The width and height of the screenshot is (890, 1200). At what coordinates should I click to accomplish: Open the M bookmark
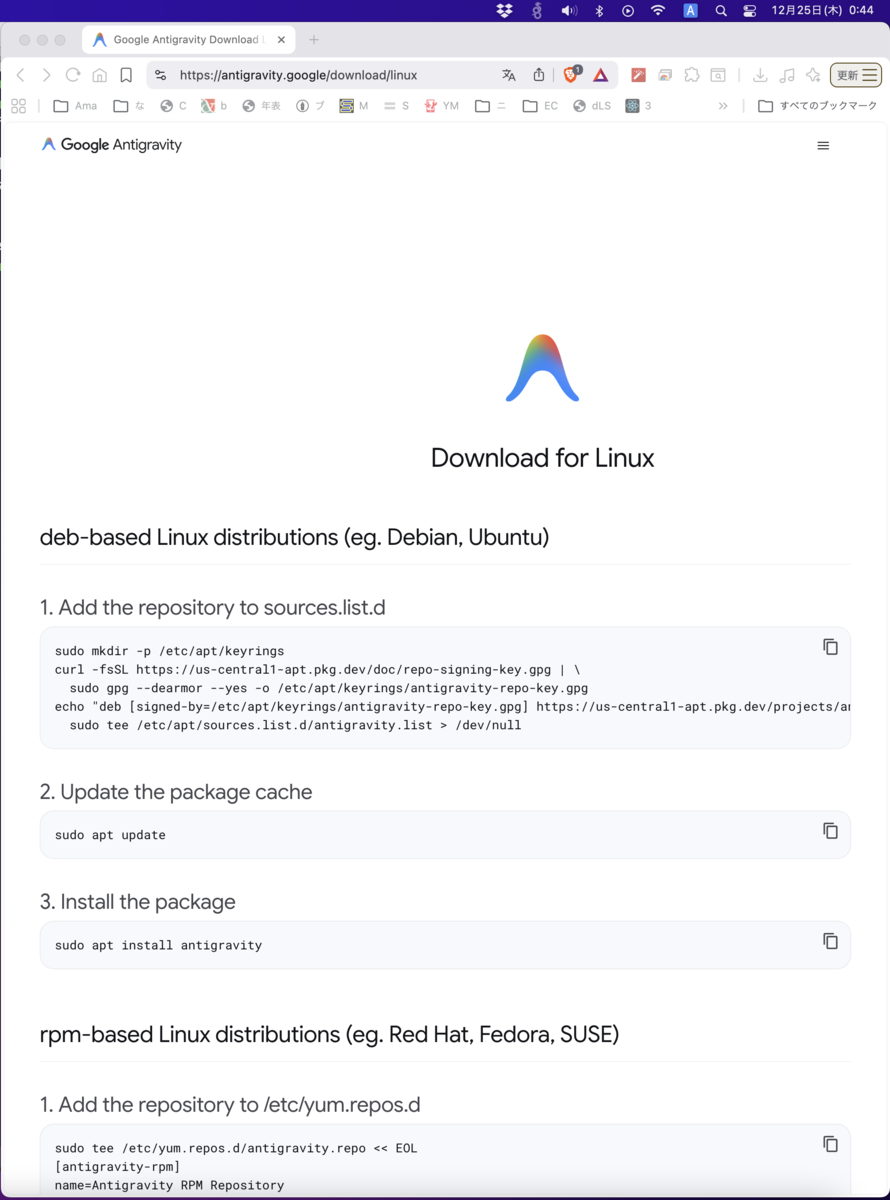coord(354,106)
